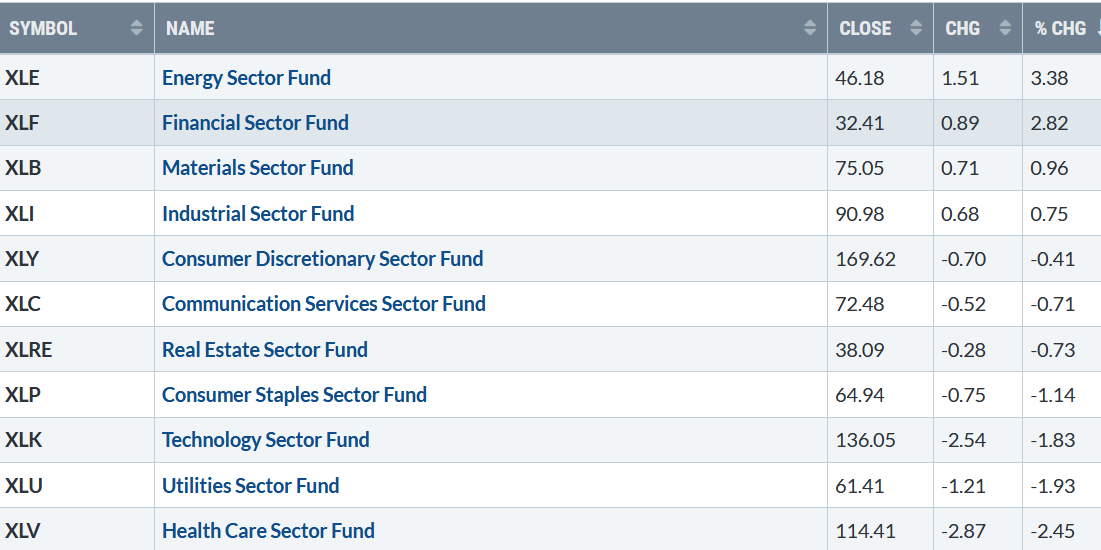Sort by Close price arrows icon

(x=916, y=28)
